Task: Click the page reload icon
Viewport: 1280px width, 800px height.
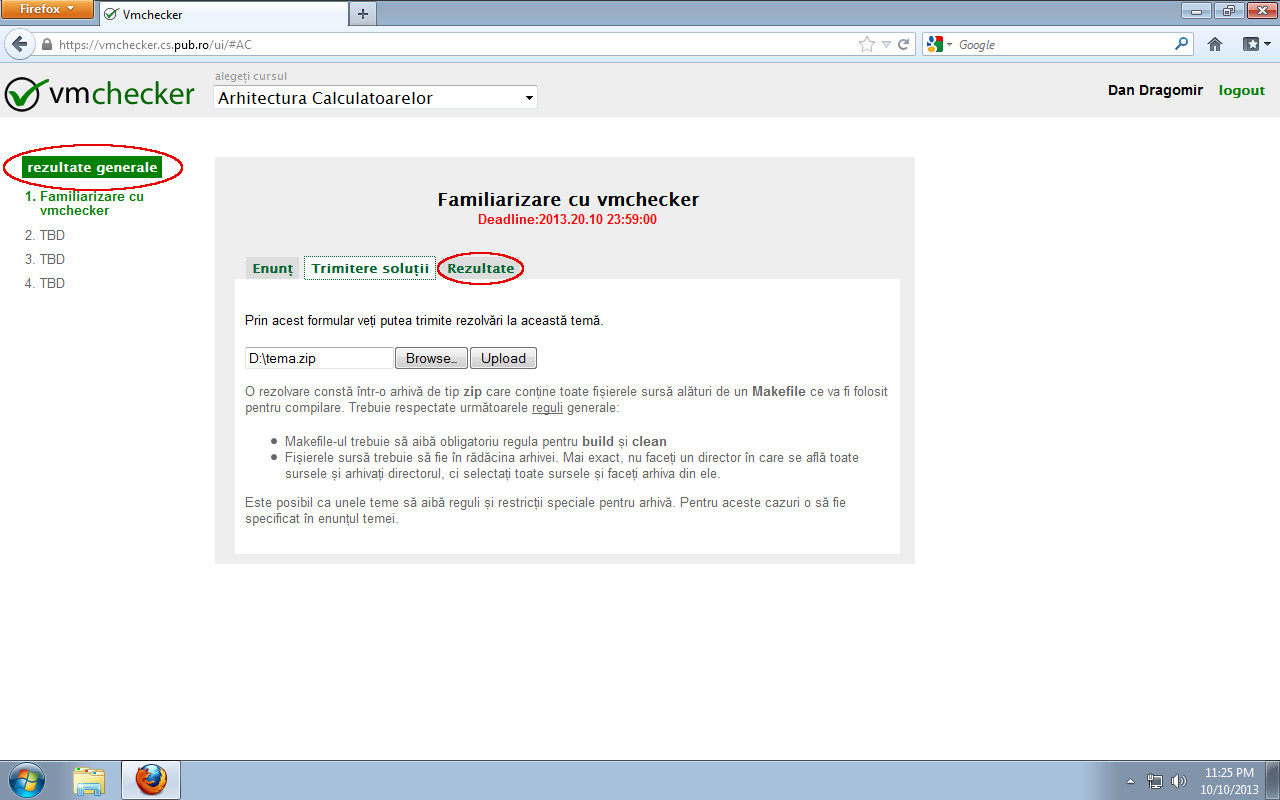Action: pyautogui.click(x=903, y=44)
